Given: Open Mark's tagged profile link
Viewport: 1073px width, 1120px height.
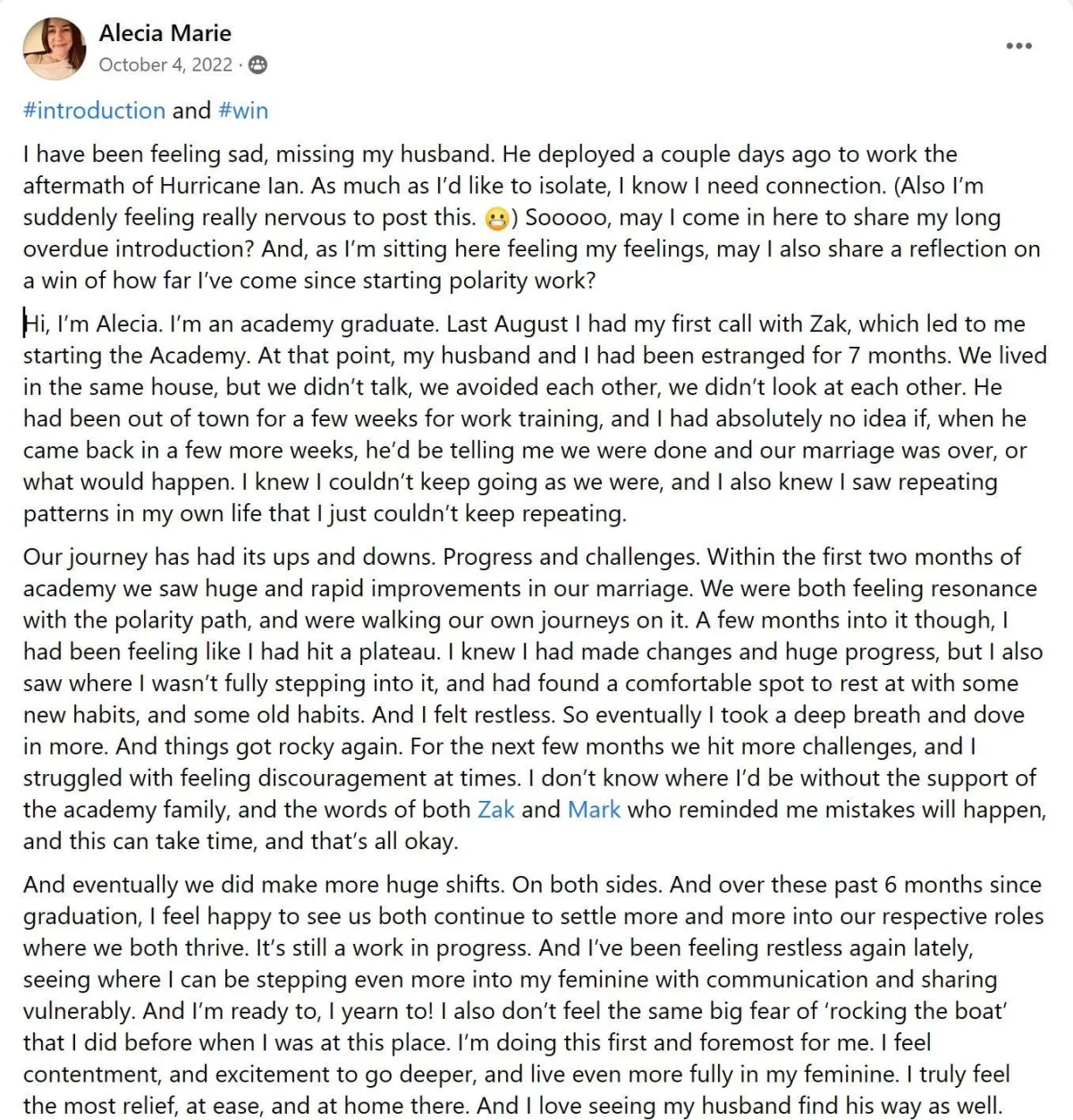Looking at the screenshot, I should coord(594,810).
